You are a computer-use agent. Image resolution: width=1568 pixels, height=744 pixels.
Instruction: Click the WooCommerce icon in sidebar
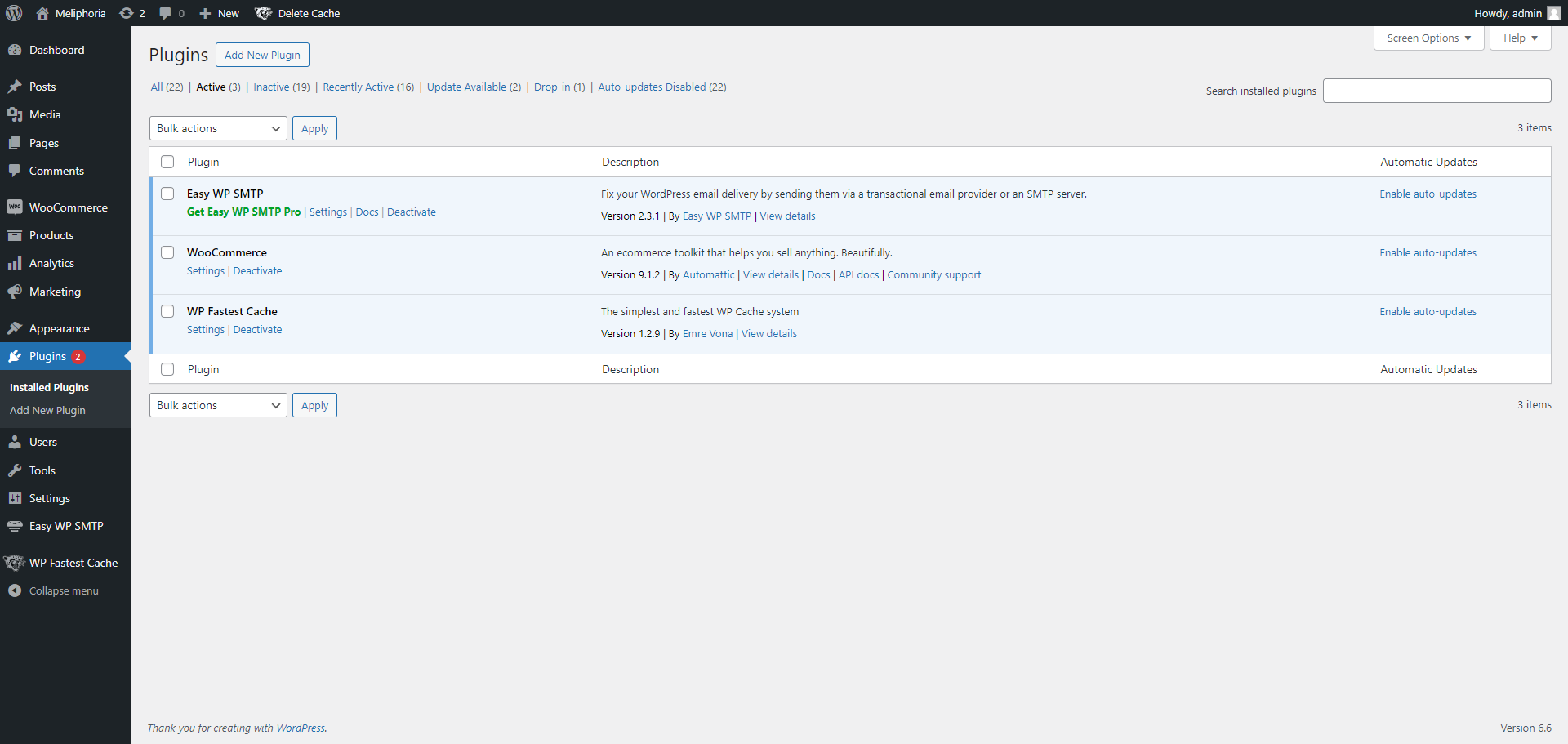click(x=15, y=207)
